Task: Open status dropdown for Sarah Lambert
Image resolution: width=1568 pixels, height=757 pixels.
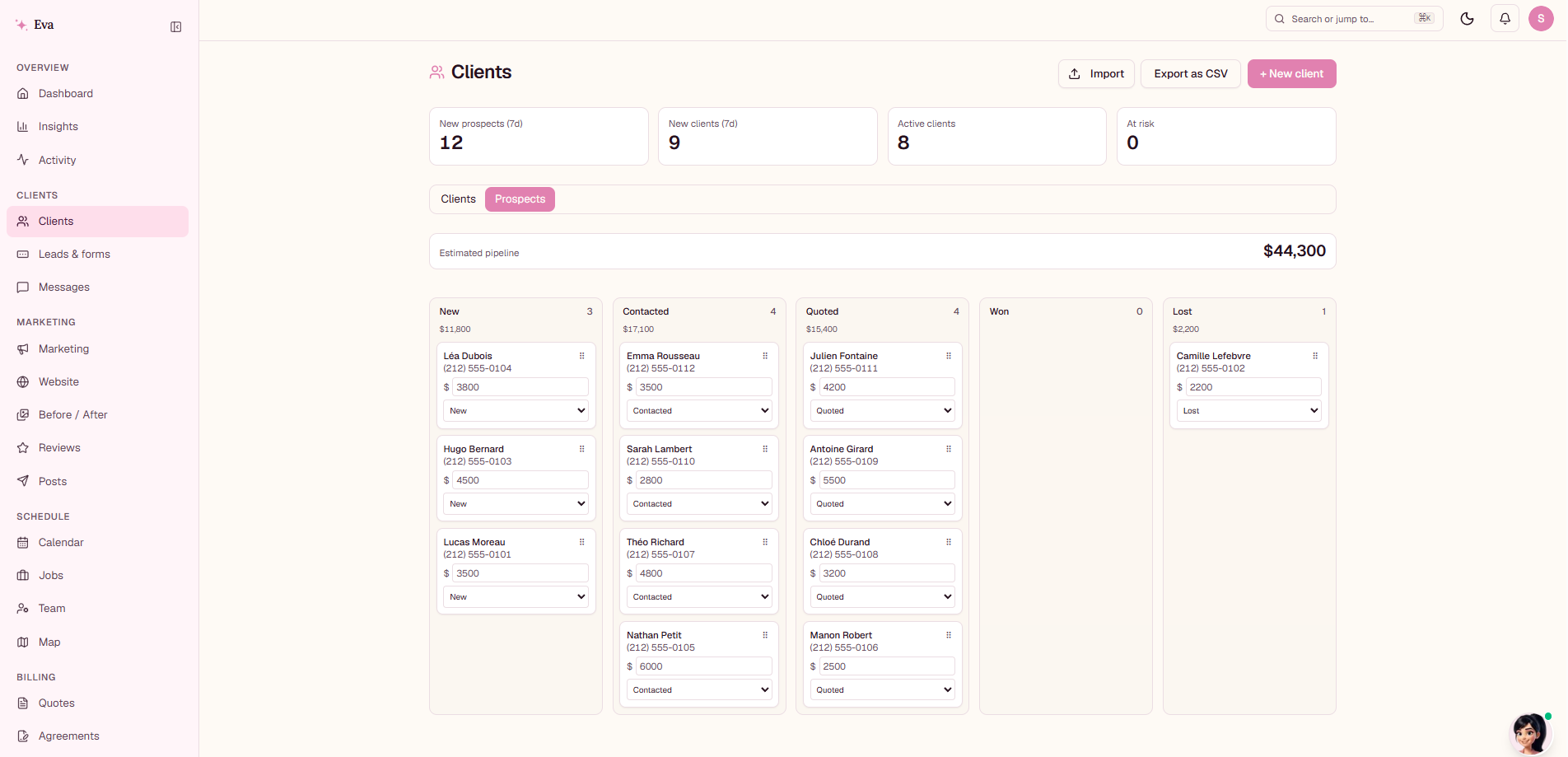Action: [x=699, y=504]
